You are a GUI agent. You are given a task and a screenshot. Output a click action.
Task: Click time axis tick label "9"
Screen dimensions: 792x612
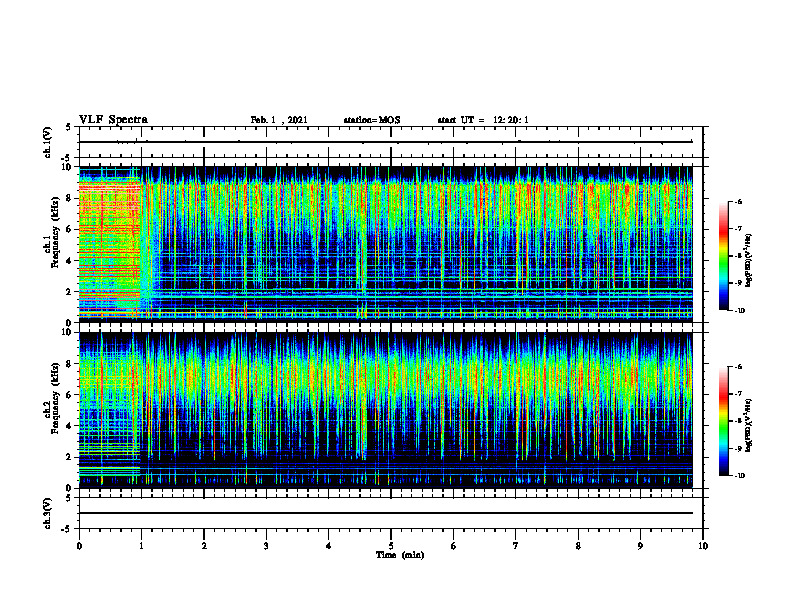[640, 545]
